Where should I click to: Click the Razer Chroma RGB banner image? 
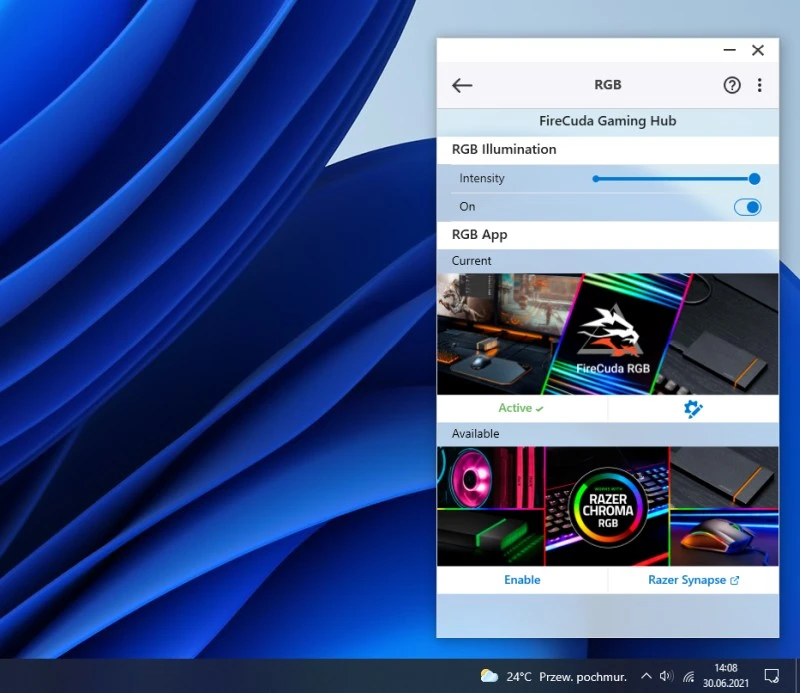pyautogui.click(x=607, y=507)
